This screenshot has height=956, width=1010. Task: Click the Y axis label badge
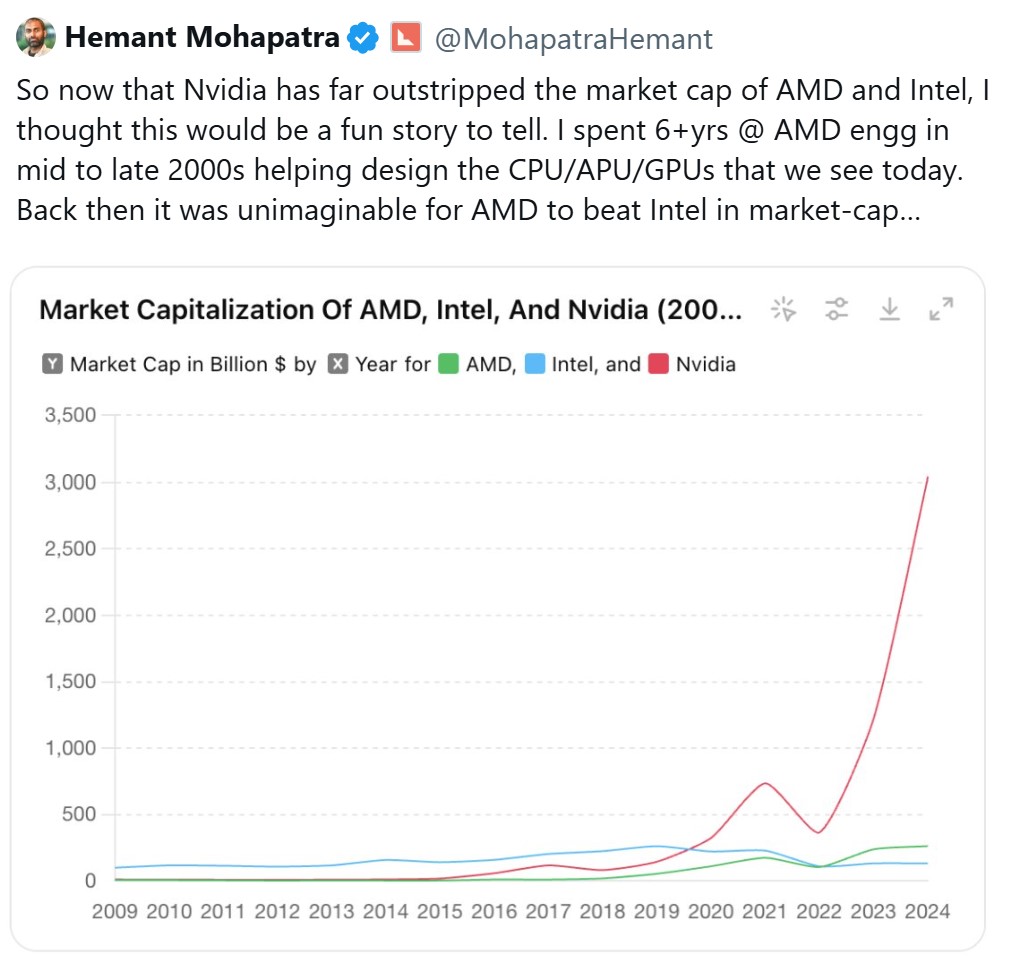pyautogui.click(x=52, y=364)
